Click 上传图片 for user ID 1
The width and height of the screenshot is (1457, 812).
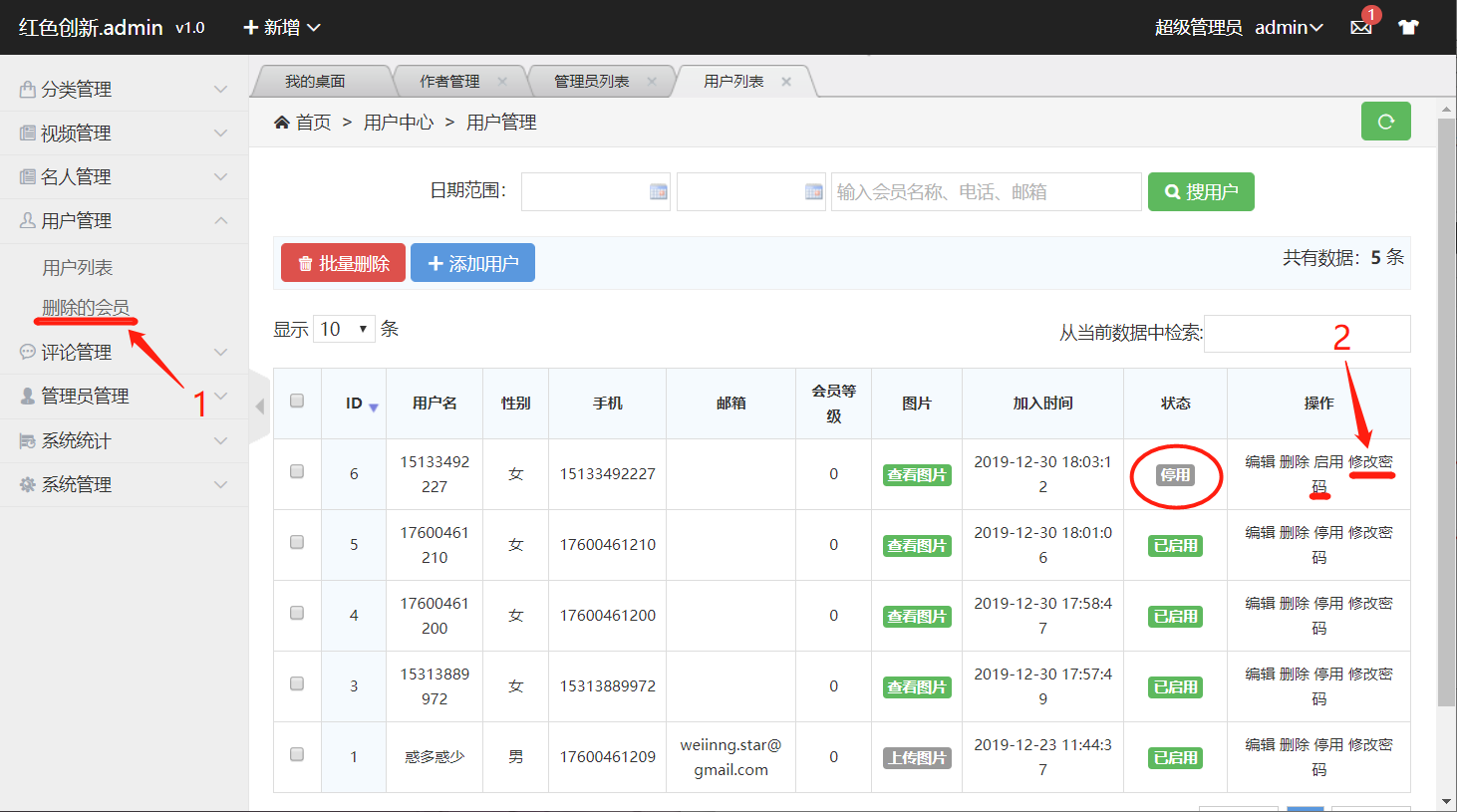point(917,758)
